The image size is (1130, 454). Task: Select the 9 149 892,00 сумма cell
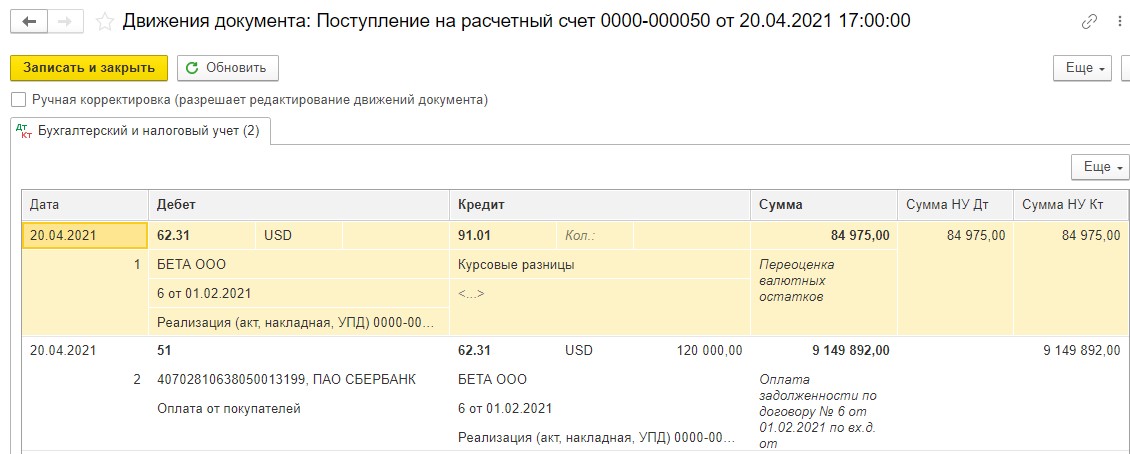pos(824,351)
